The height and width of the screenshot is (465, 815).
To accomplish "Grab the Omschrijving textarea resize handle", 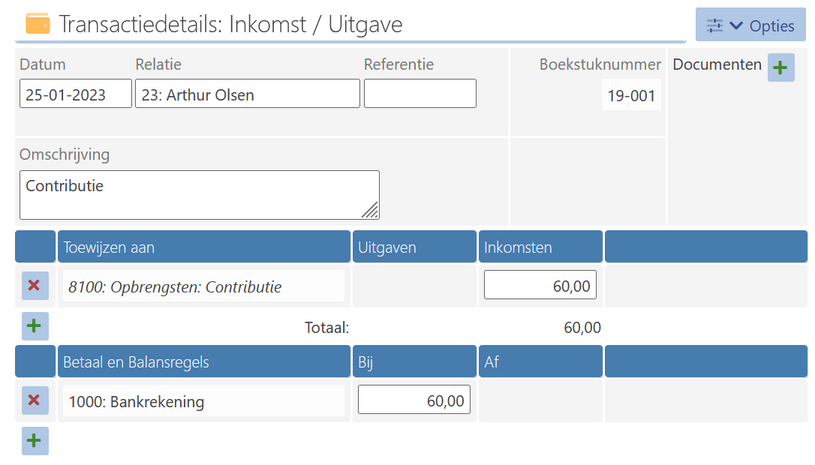I will [x=371, y=210].
